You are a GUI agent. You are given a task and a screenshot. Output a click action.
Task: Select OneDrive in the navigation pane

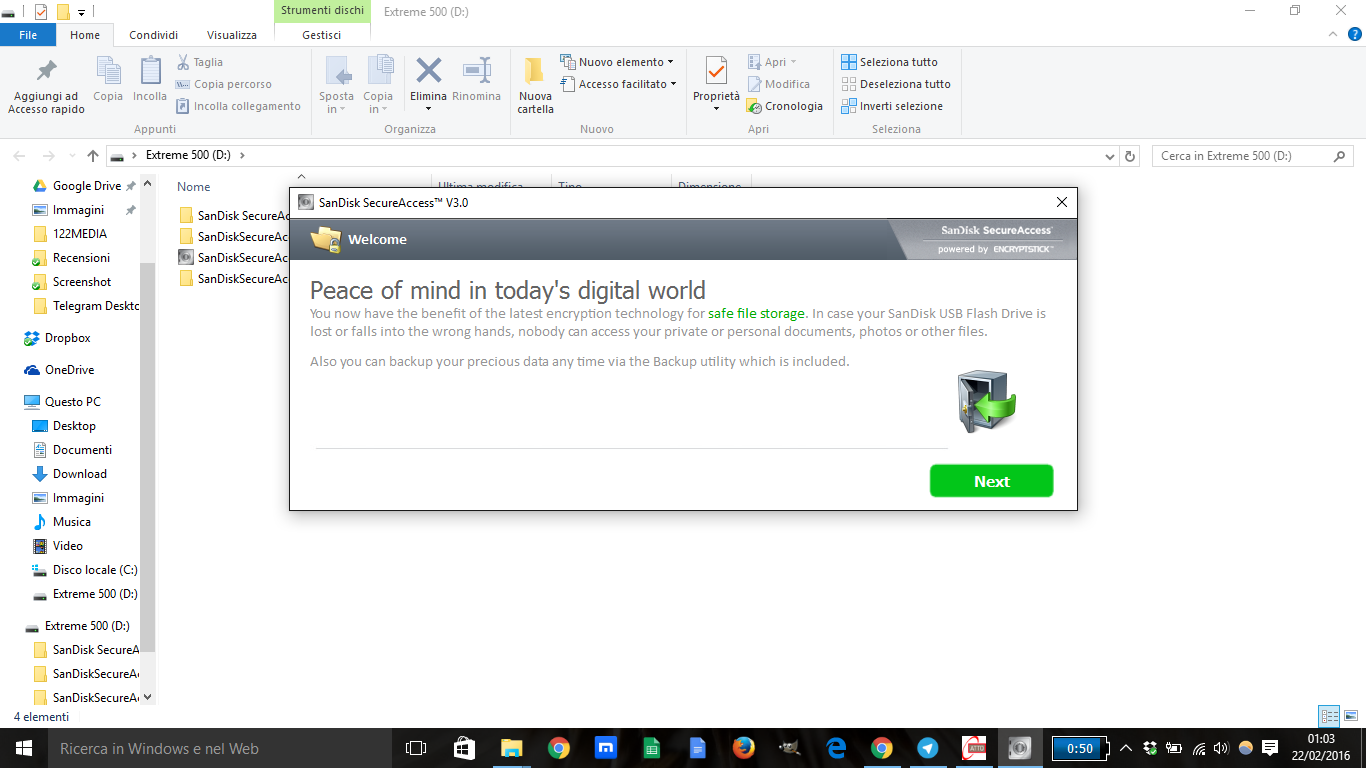60,370
